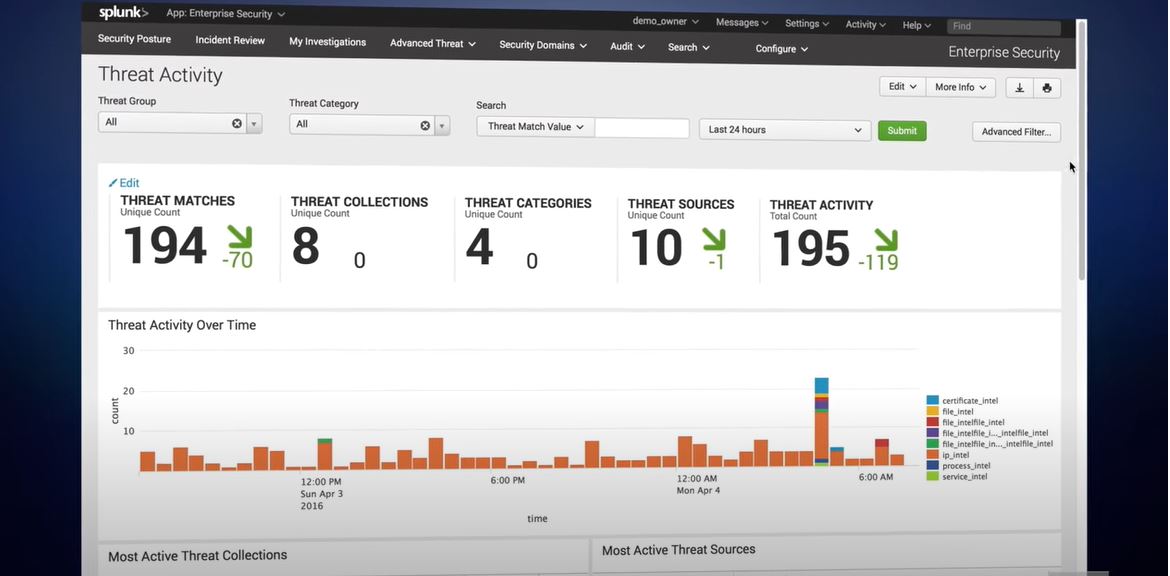
Task: Click the file_intelfile_intel legend swatch
Action: [x=932, y=422]
